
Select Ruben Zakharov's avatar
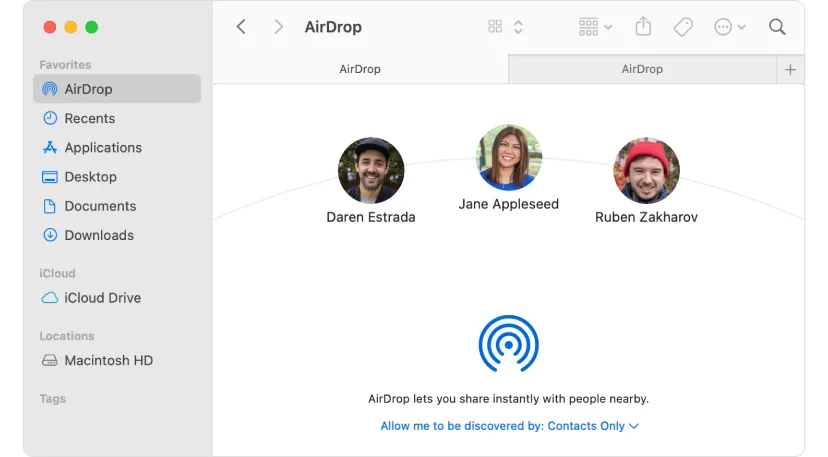point(646,170)
